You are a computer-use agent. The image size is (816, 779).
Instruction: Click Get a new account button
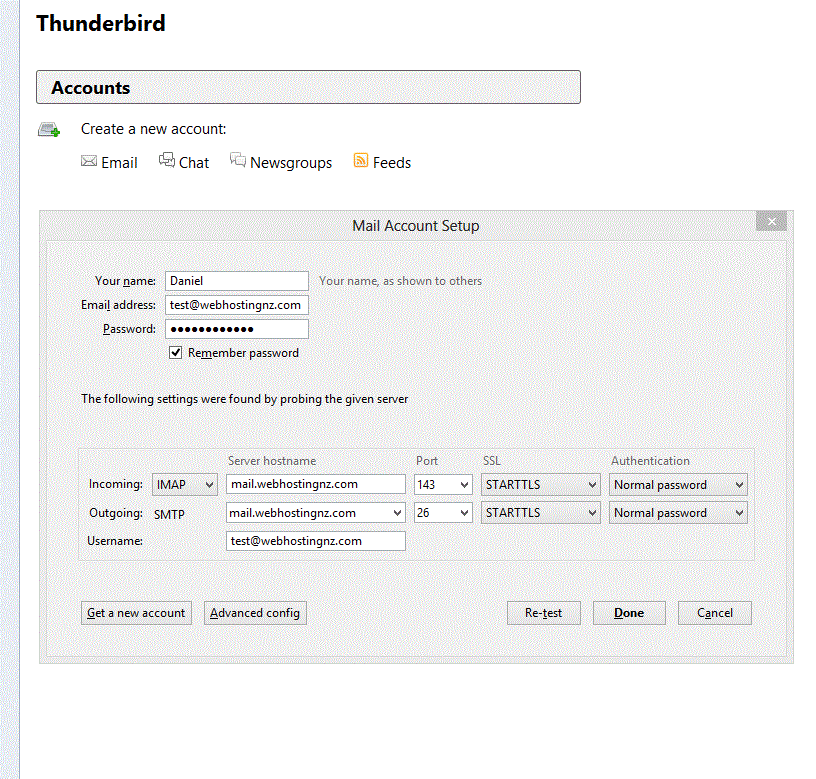coord(136,613)
